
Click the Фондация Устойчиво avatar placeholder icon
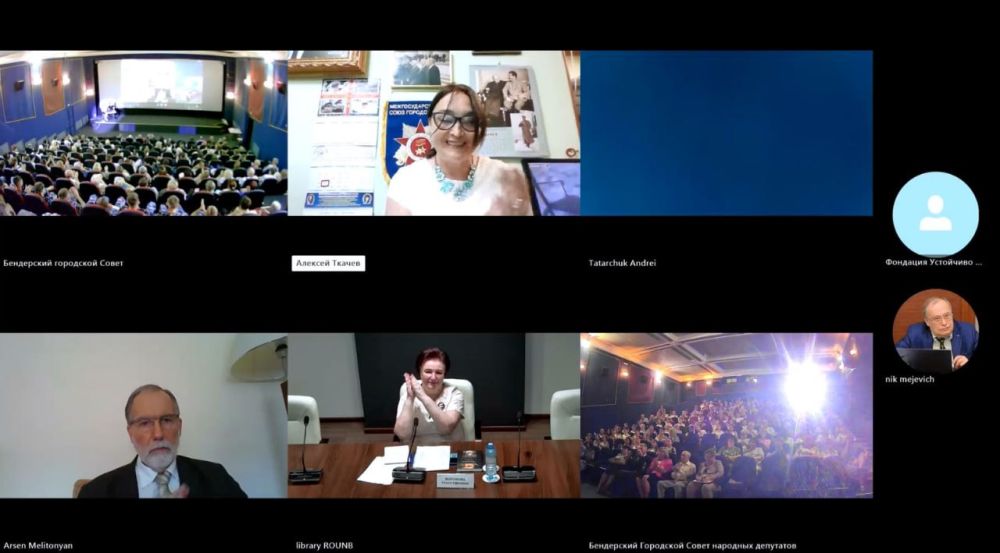click(x=935, y=213)
